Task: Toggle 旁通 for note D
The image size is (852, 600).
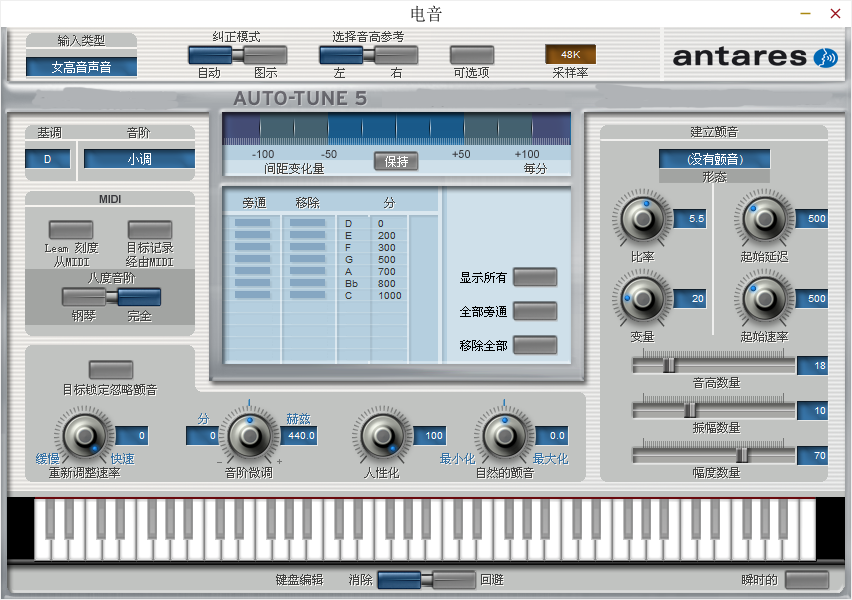Action: [x=252, y=223]
